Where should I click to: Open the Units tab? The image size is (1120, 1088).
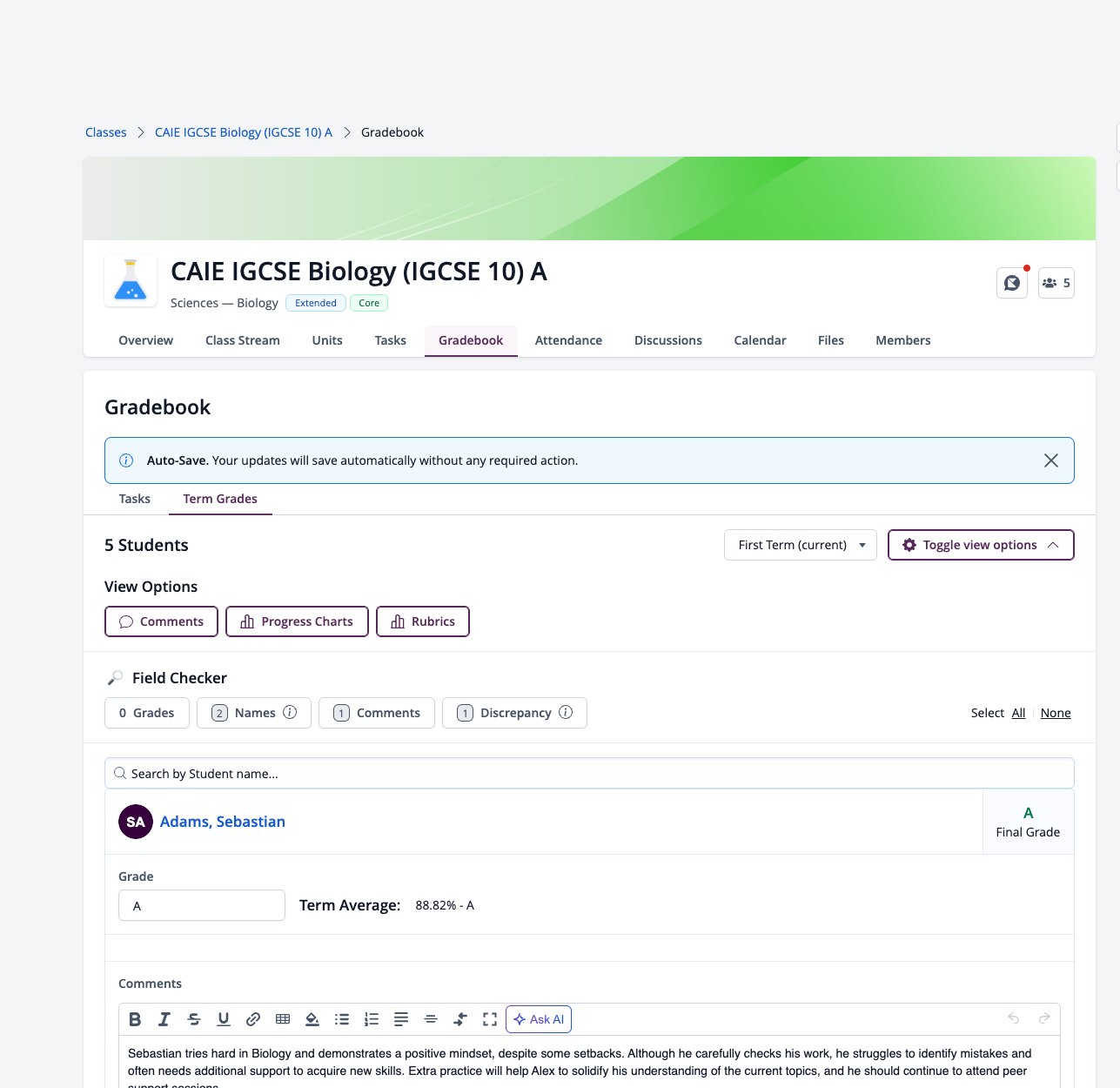click(327, 340)
